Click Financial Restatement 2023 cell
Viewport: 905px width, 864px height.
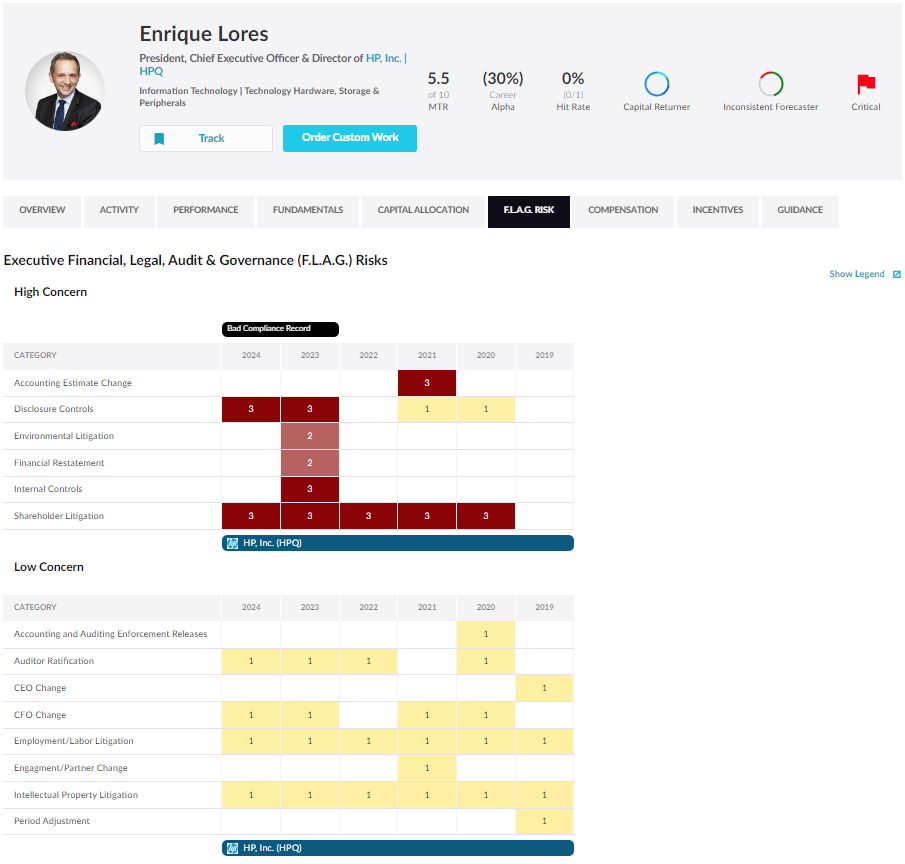(x=310, y=463)
